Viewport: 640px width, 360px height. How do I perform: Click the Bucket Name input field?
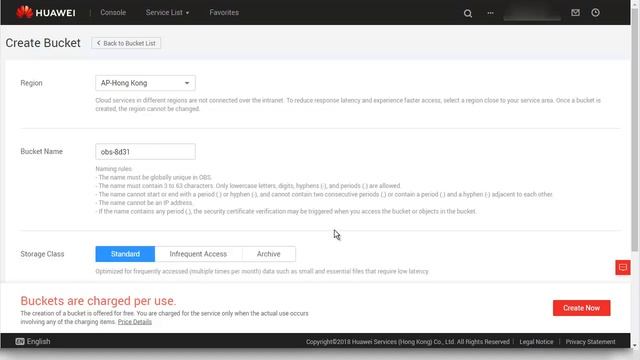pyautogui.click(x=145, y=151)
